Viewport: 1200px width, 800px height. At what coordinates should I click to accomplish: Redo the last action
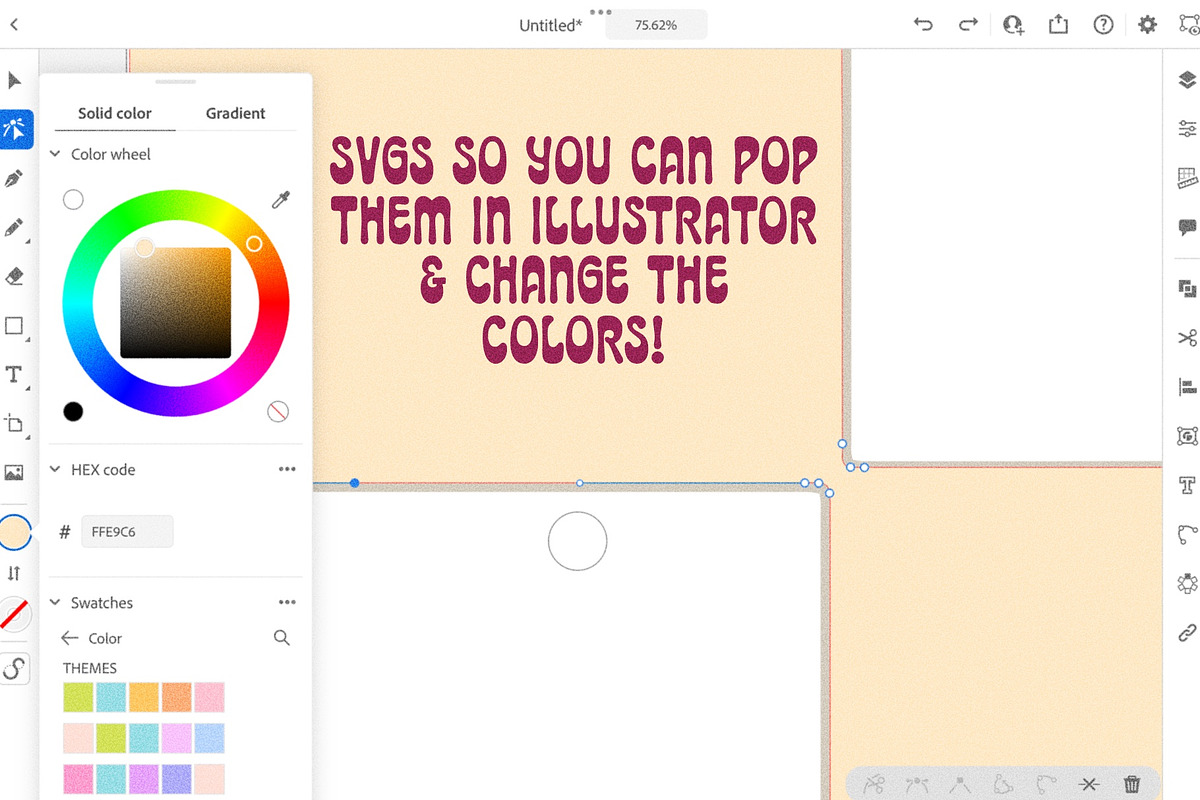click(967, 25)
